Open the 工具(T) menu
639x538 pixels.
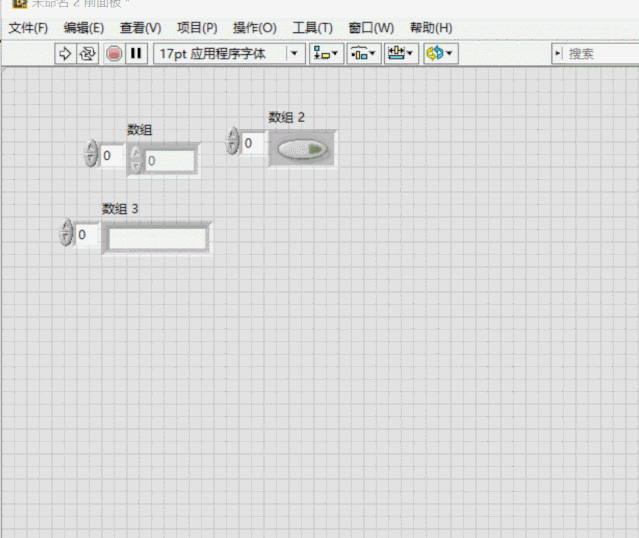point(313,28)
